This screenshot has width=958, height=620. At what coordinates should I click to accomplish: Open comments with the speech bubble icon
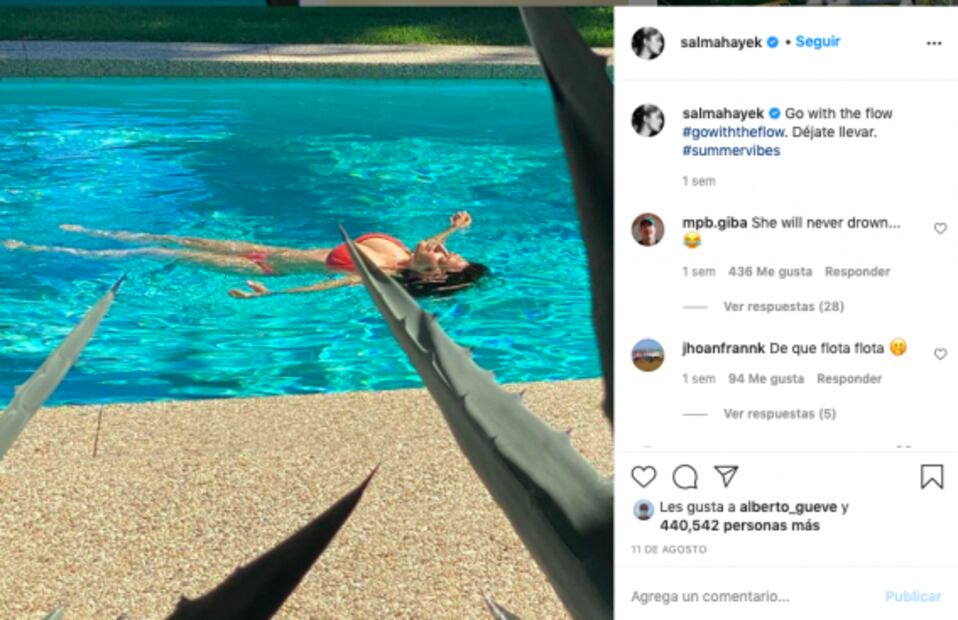tap(685, 476)
